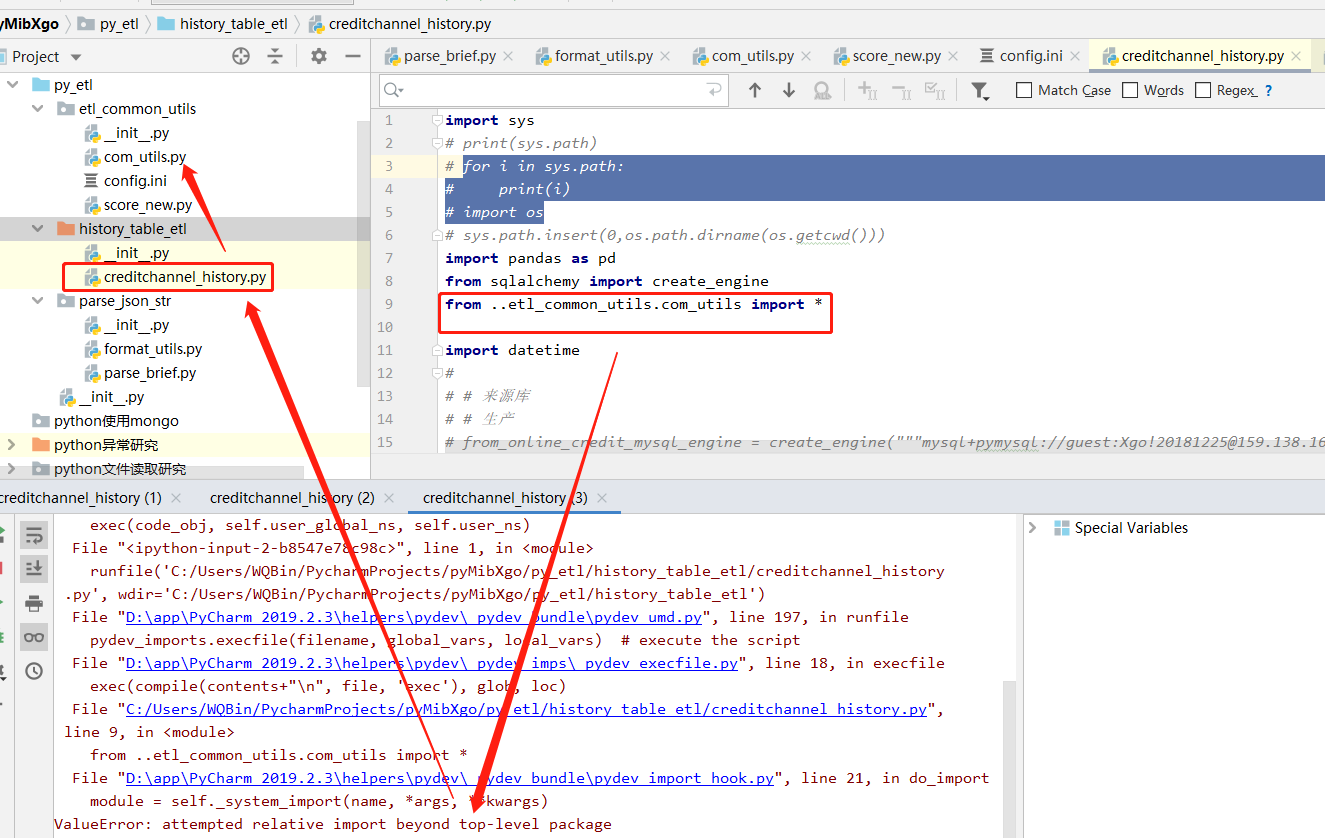This screenshot has height=838, width=1325.
Task: Toggle show variables glasses icon
Action: point(34,636)
